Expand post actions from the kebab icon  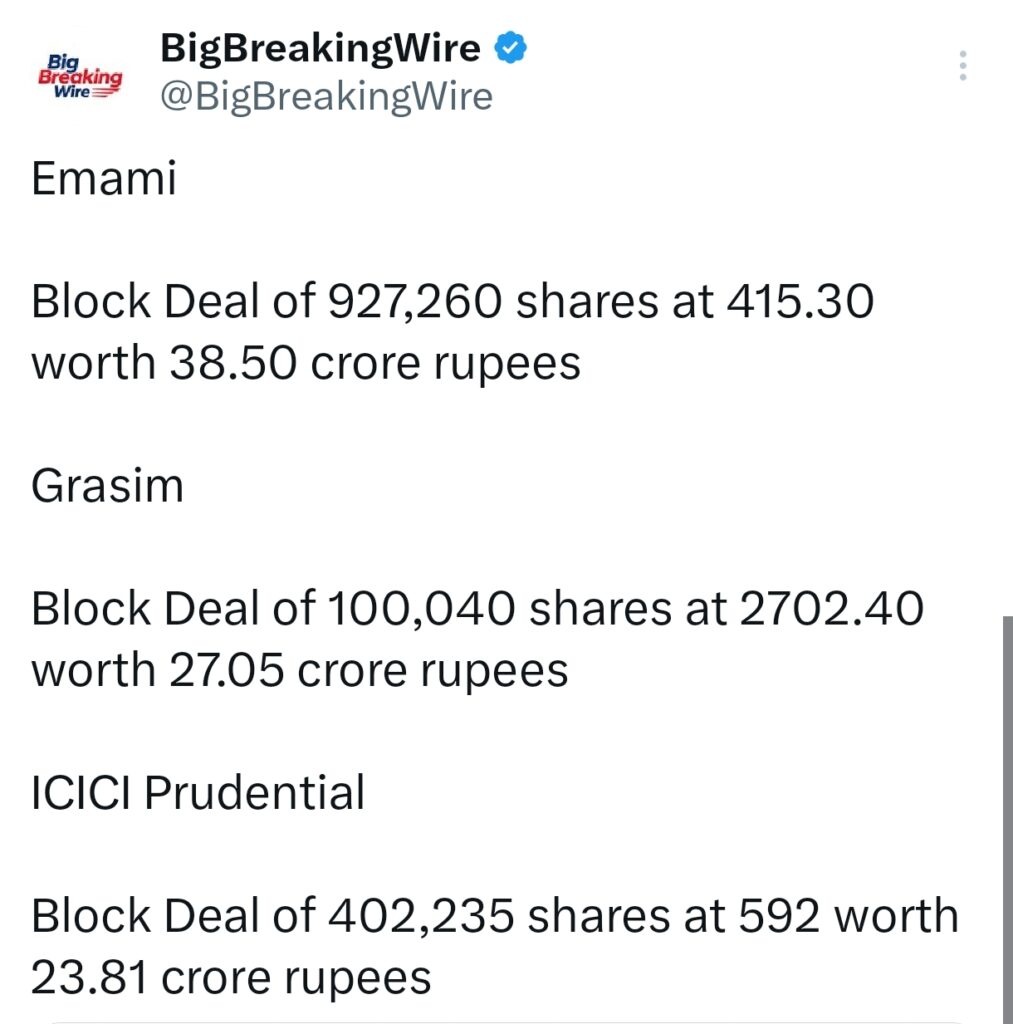point(962,66)
